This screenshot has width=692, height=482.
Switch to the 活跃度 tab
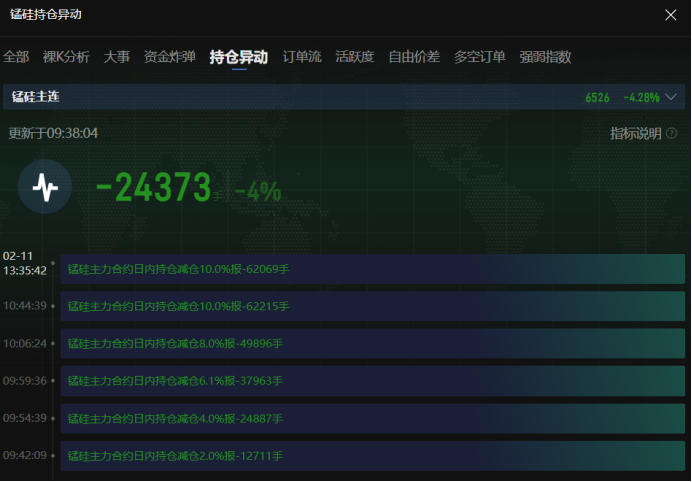355,57
